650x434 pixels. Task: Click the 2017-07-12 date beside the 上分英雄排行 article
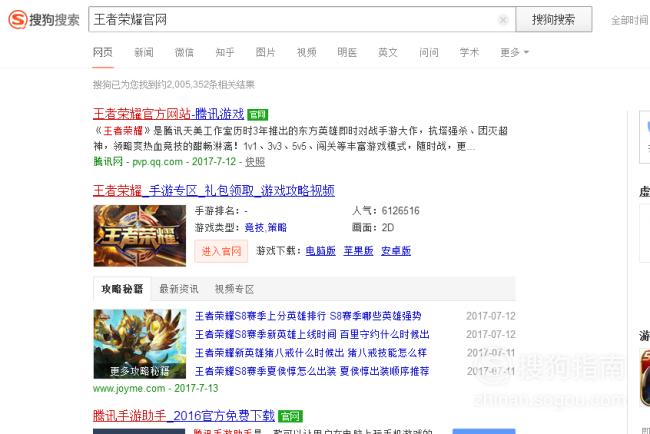[491, 316]
